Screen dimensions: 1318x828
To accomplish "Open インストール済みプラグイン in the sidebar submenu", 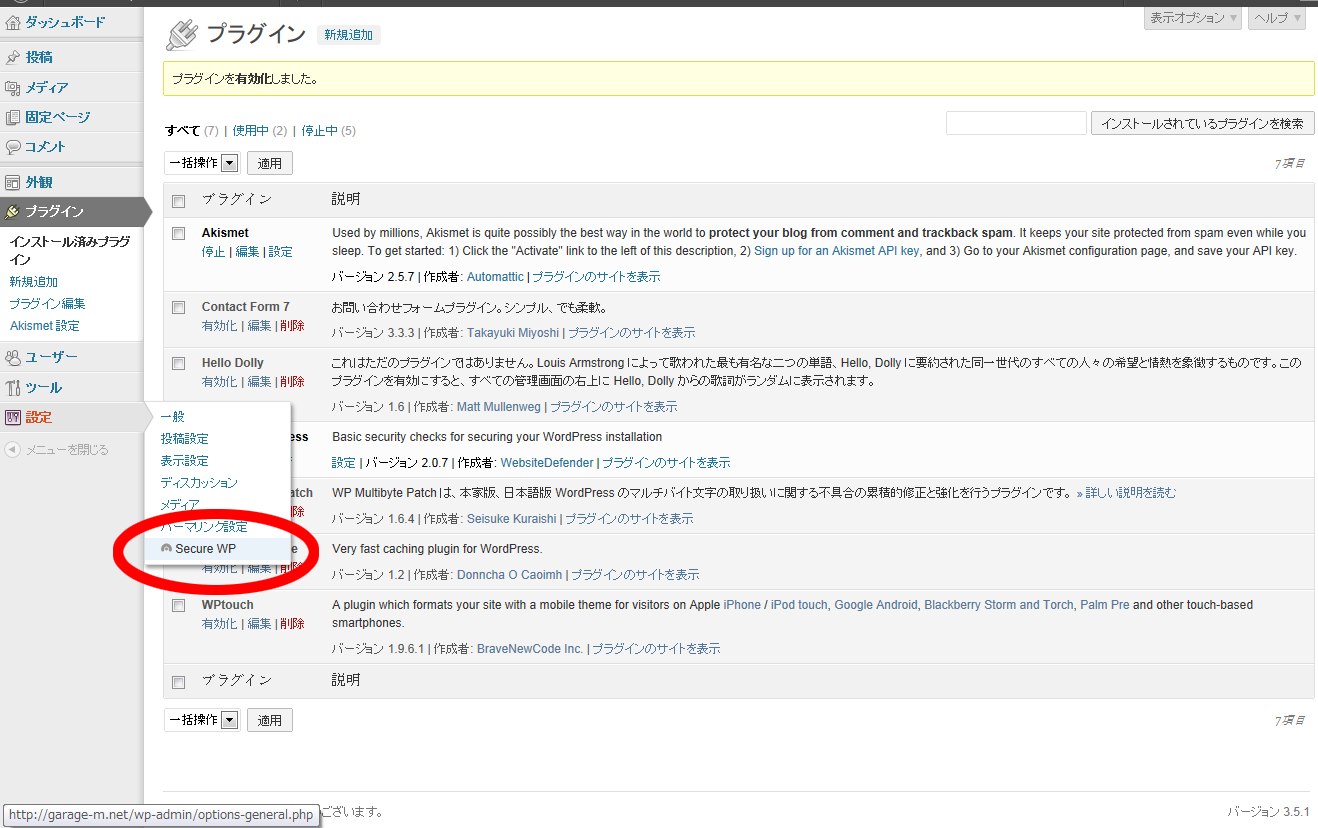I will [70, 251].
